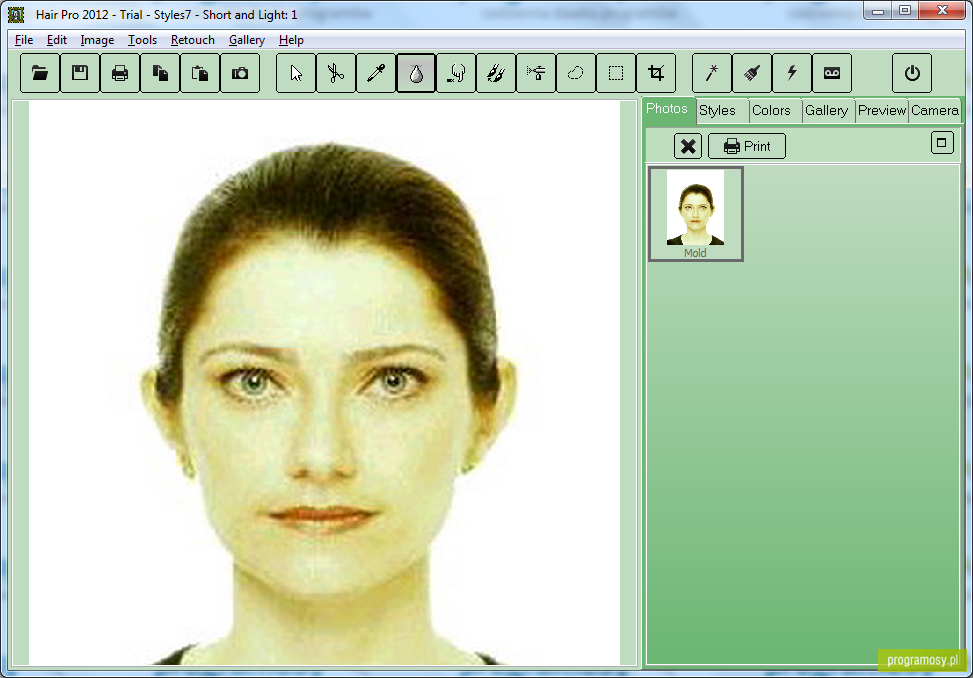Click the printer icon in the toolbar
The height and width of the screenshot is (678, 973).
(120, 73)
